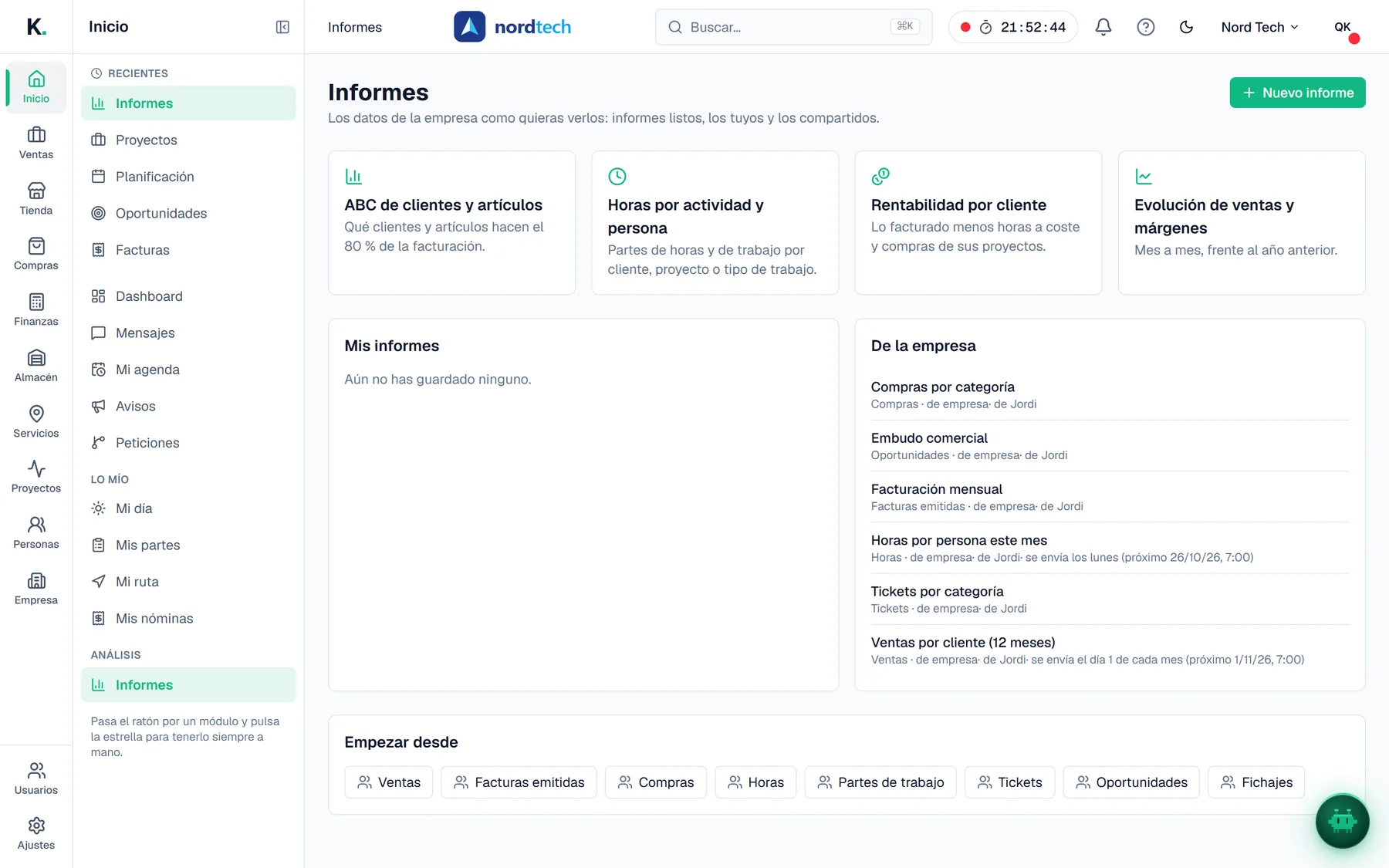The image size is (1389, 868).
Task: Toggle dark mode moon icon
Action: [1187, 27]
